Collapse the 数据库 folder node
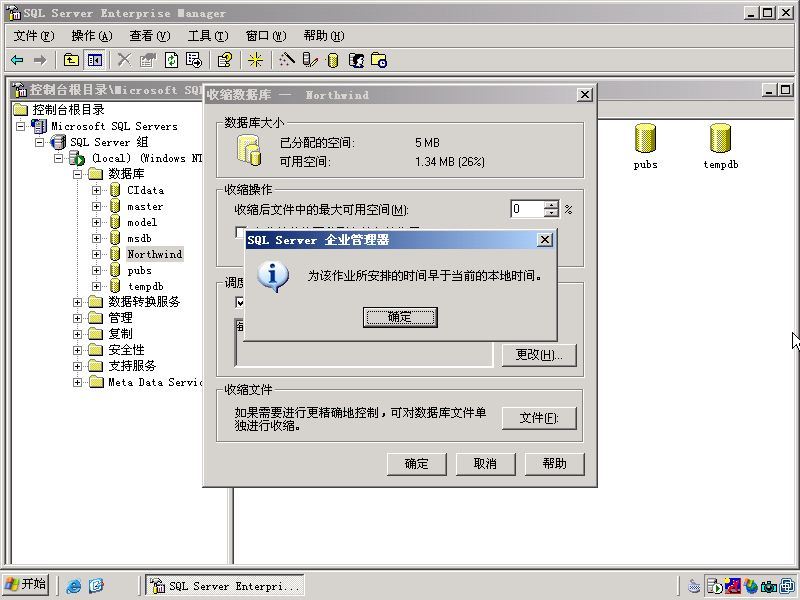Screen dimensions: 800x600 tap(78, 174)
